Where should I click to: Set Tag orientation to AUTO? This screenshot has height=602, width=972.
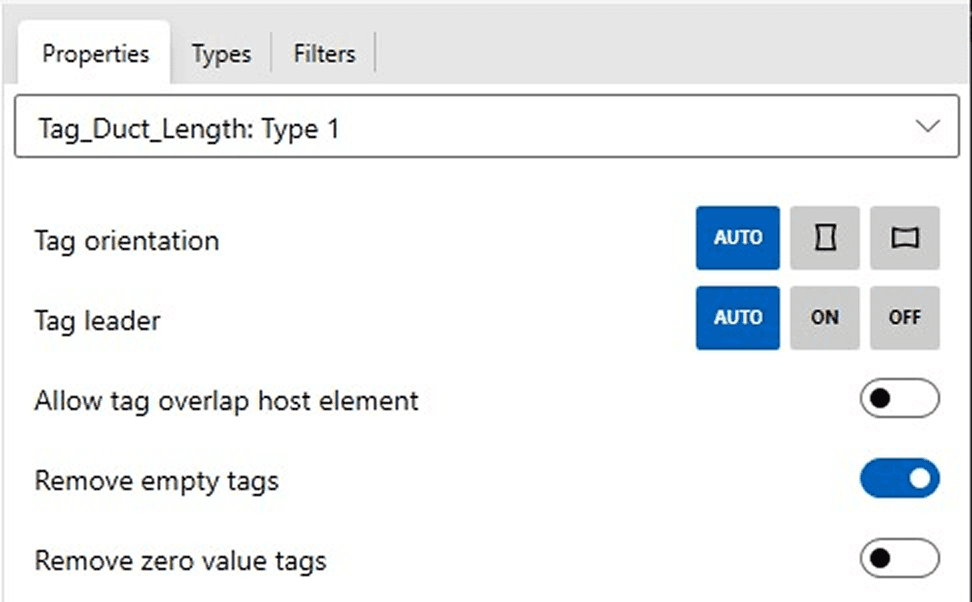coord(738,238)
